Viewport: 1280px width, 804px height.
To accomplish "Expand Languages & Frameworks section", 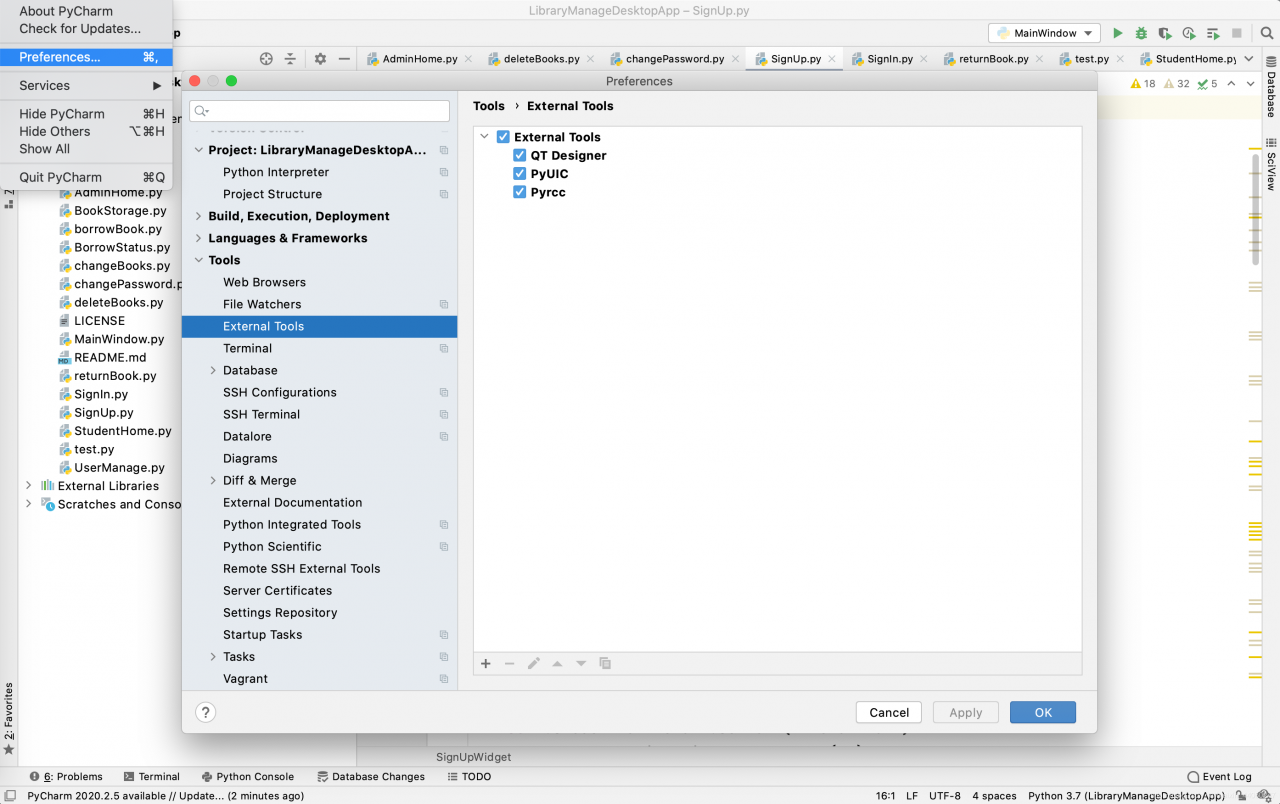I will click(198, 238).
